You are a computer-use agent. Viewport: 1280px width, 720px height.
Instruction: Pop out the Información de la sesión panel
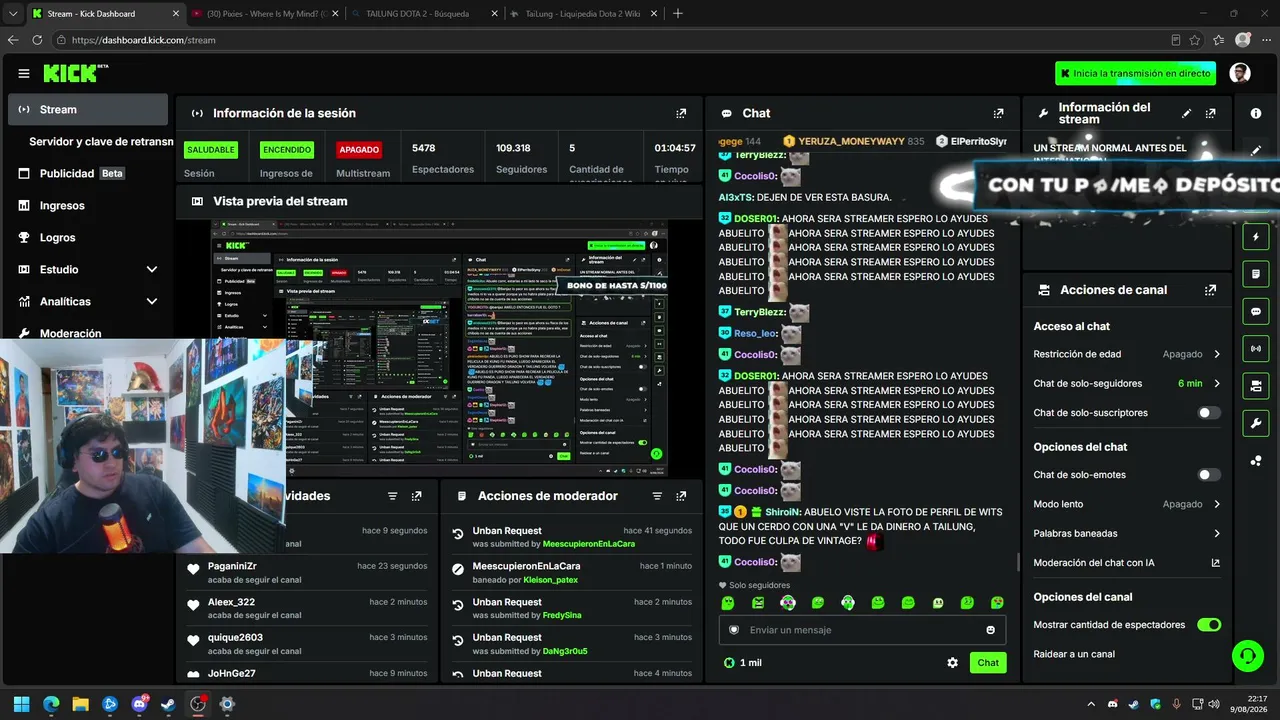[681, 114]
